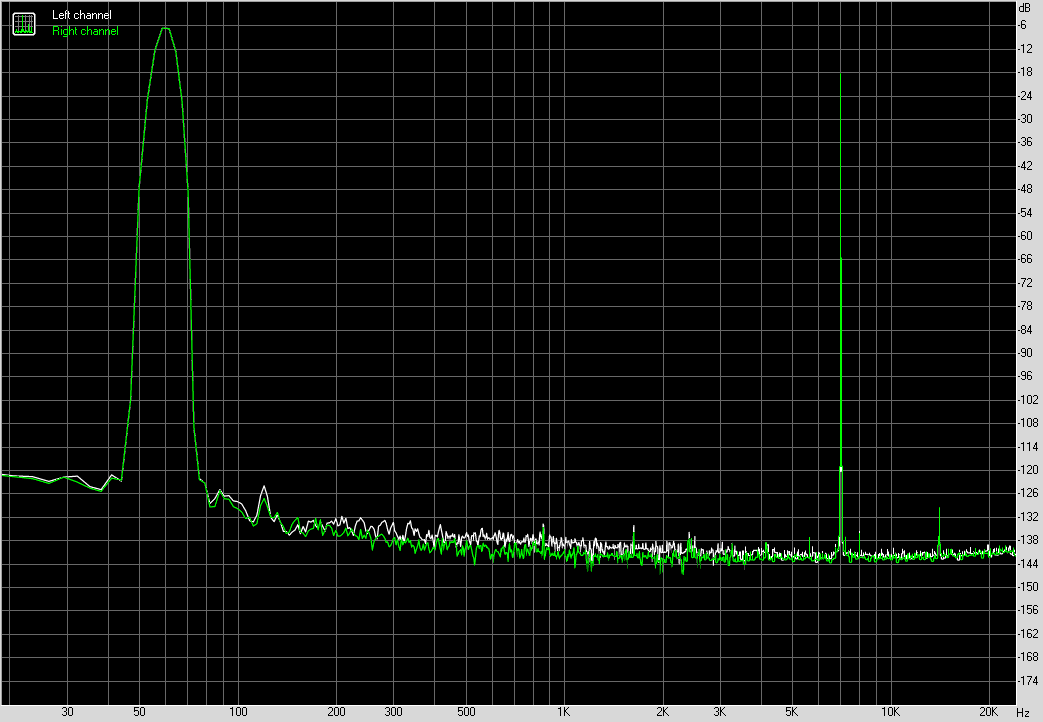Click the -120 dB level axis label
The image size is (1043, 722).
[x=1028, y=470]
